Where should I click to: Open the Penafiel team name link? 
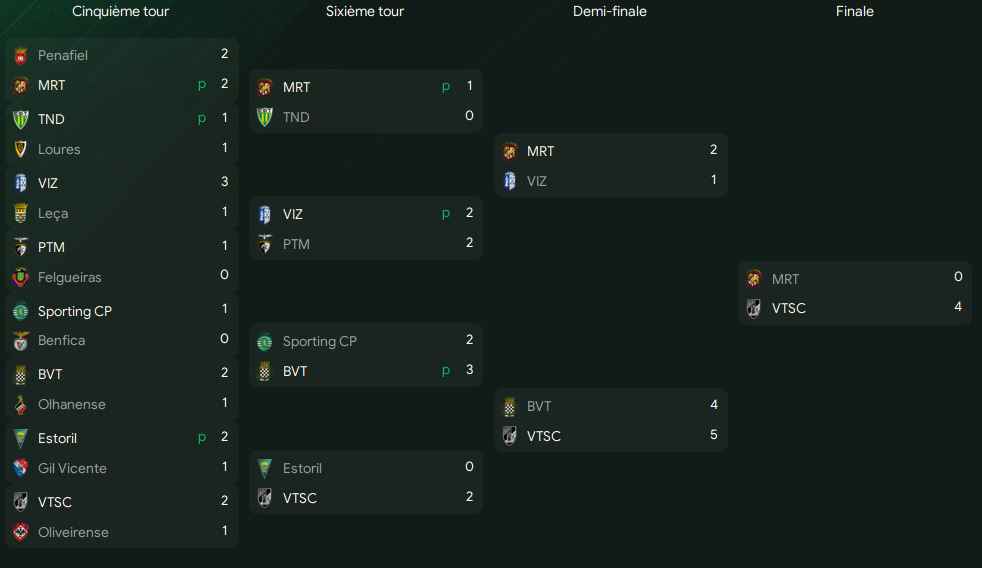(x=63, y=56)
